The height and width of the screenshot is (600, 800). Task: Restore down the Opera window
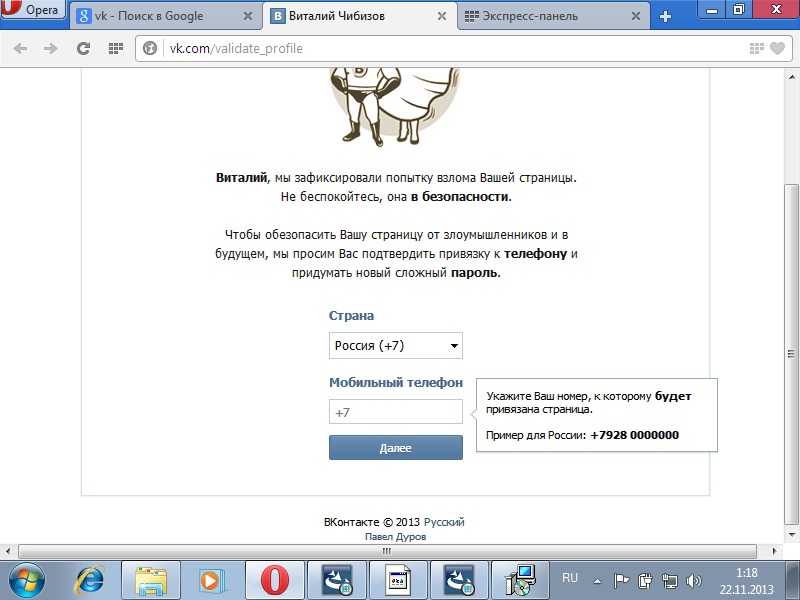(738, 9)
